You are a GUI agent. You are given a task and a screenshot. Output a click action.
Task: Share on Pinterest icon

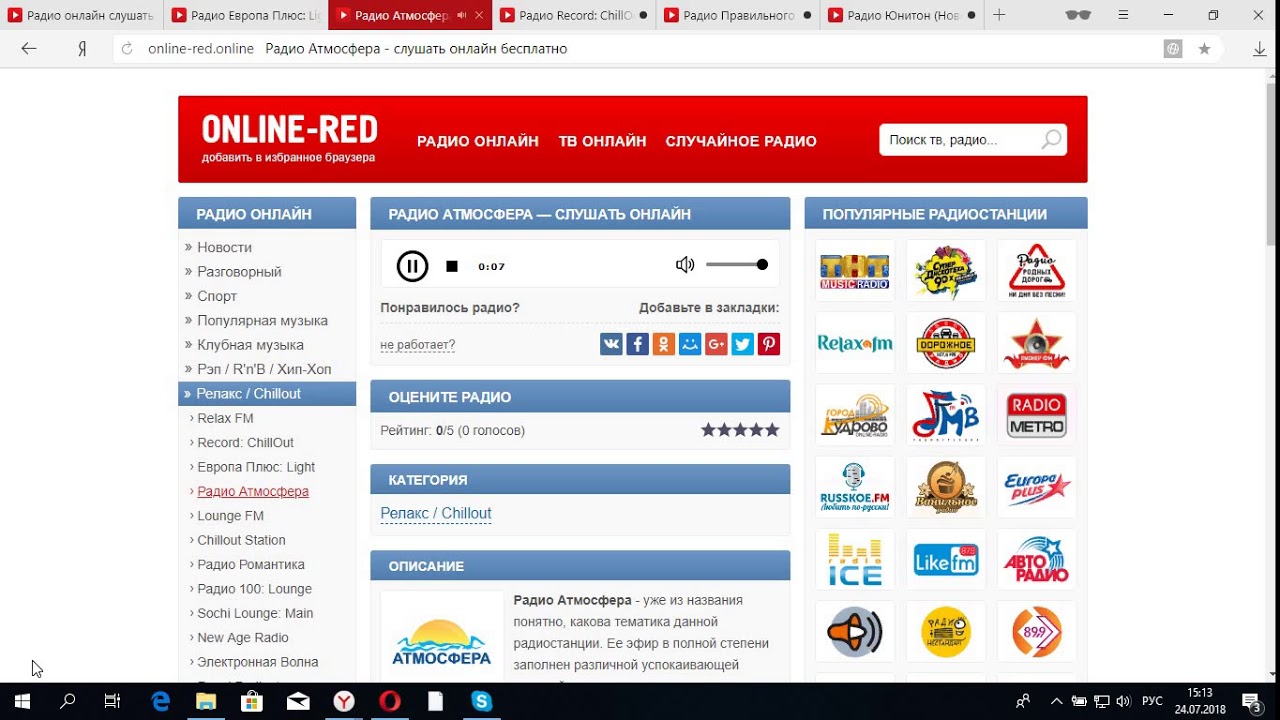point(768,344)
